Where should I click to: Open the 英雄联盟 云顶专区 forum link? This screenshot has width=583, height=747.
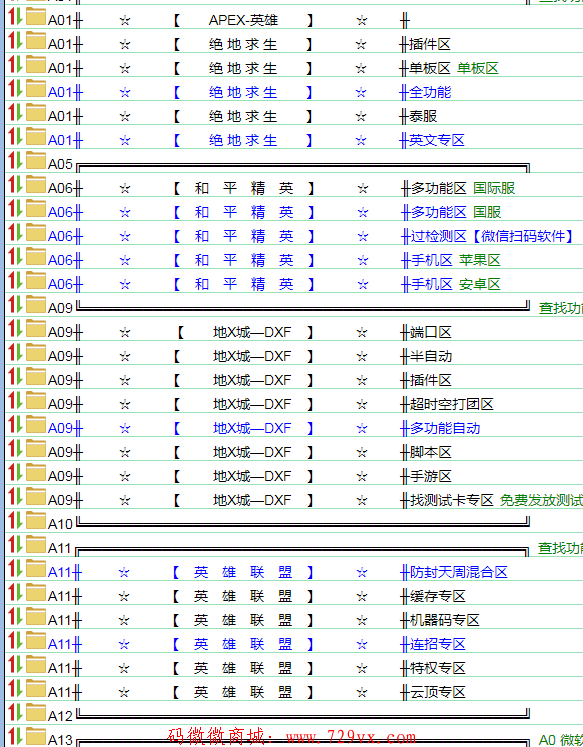pyautogui.click(x=257, y=692)
